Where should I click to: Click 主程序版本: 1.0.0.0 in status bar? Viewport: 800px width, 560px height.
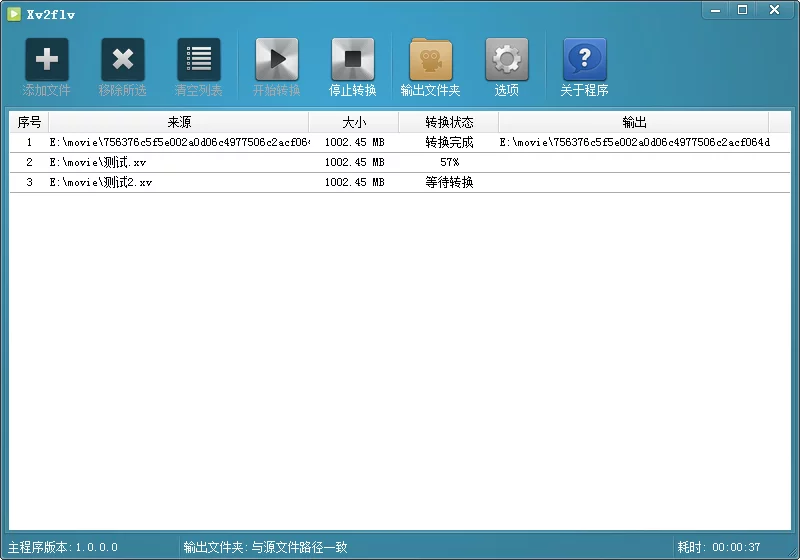[x=63, y=547]
